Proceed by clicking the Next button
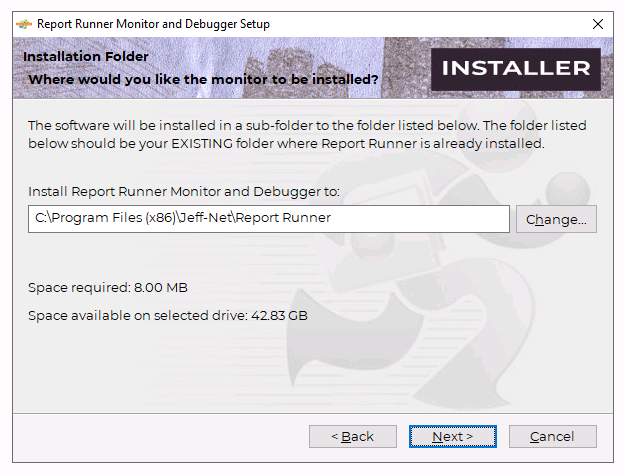The width and height of the screenshot is (625, 475). click(x=452, y=436)
